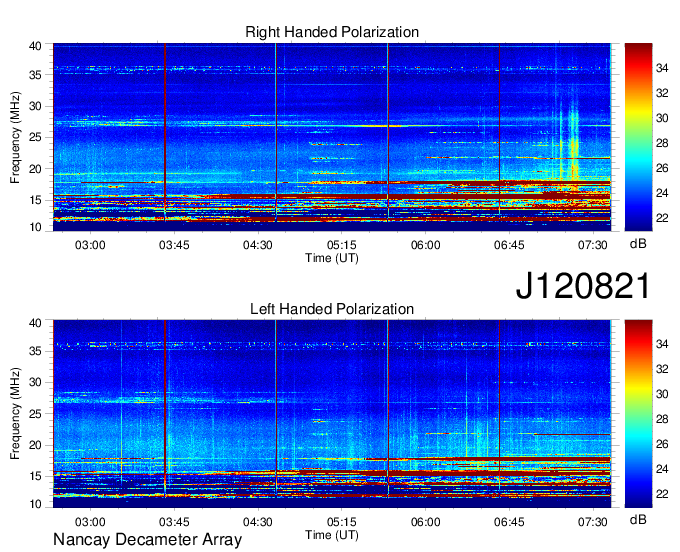
Task: Click the 34 value on Right Handed colorbar
Action: [x=662, y=67]
